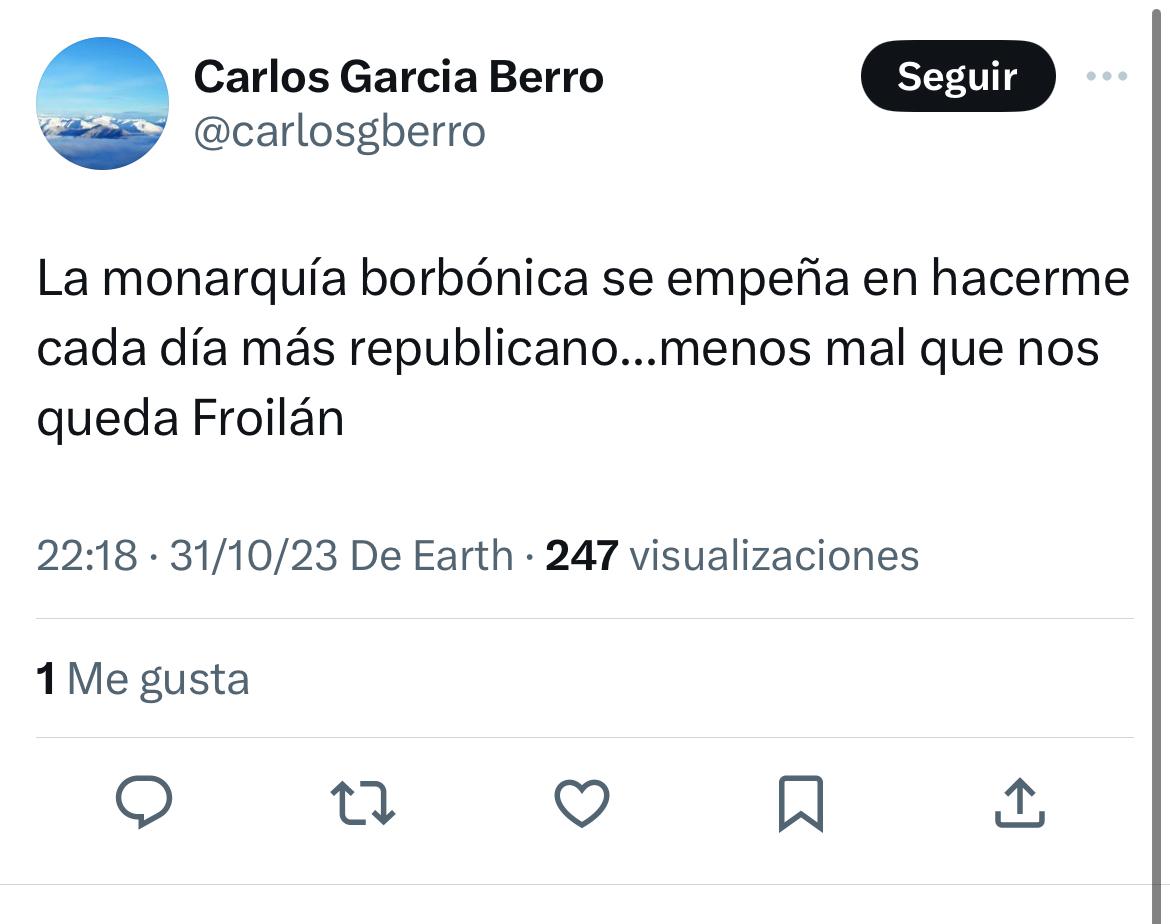The width and height of the screenshot is (1170, 924).
Task: Click the @carlosgberro handle
Action: point(339,131)
